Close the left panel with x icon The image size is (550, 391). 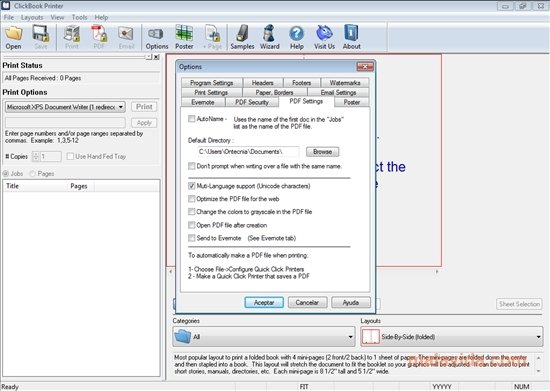click(156, 57)
